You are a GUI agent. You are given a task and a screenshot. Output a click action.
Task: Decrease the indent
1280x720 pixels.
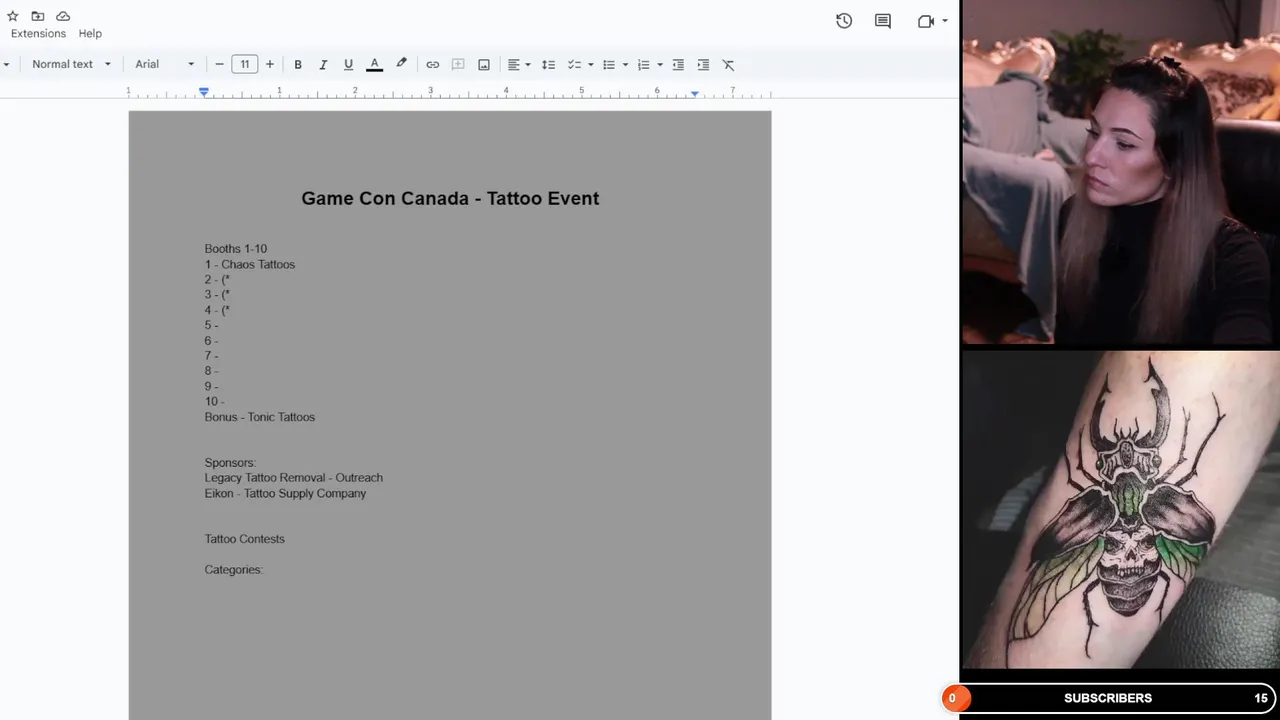(x=678, y=64)
